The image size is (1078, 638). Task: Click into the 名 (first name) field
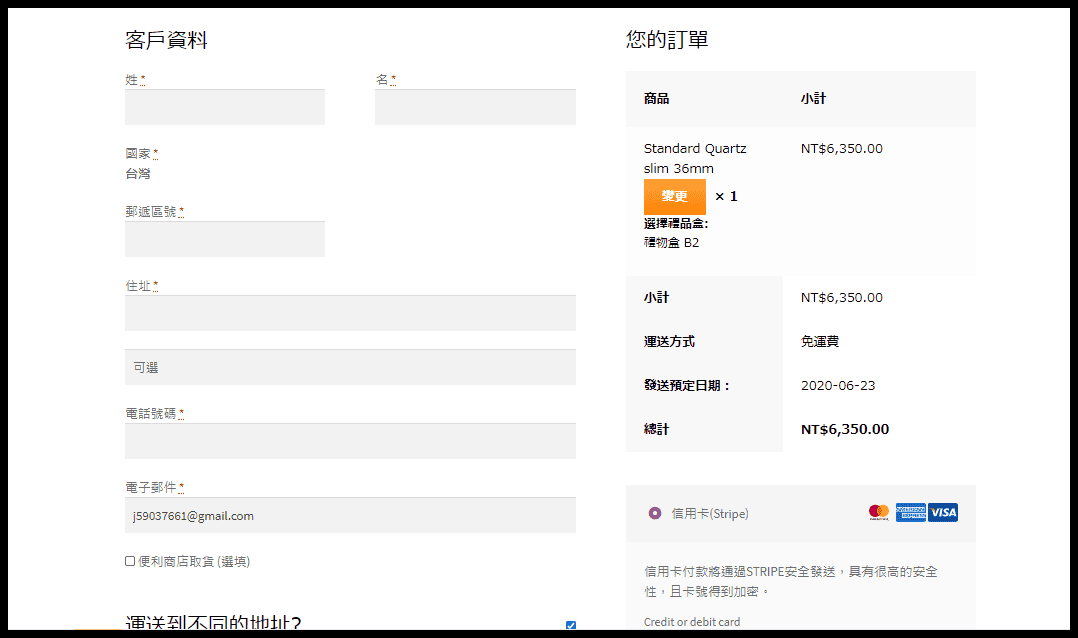(x=475, y=107)
